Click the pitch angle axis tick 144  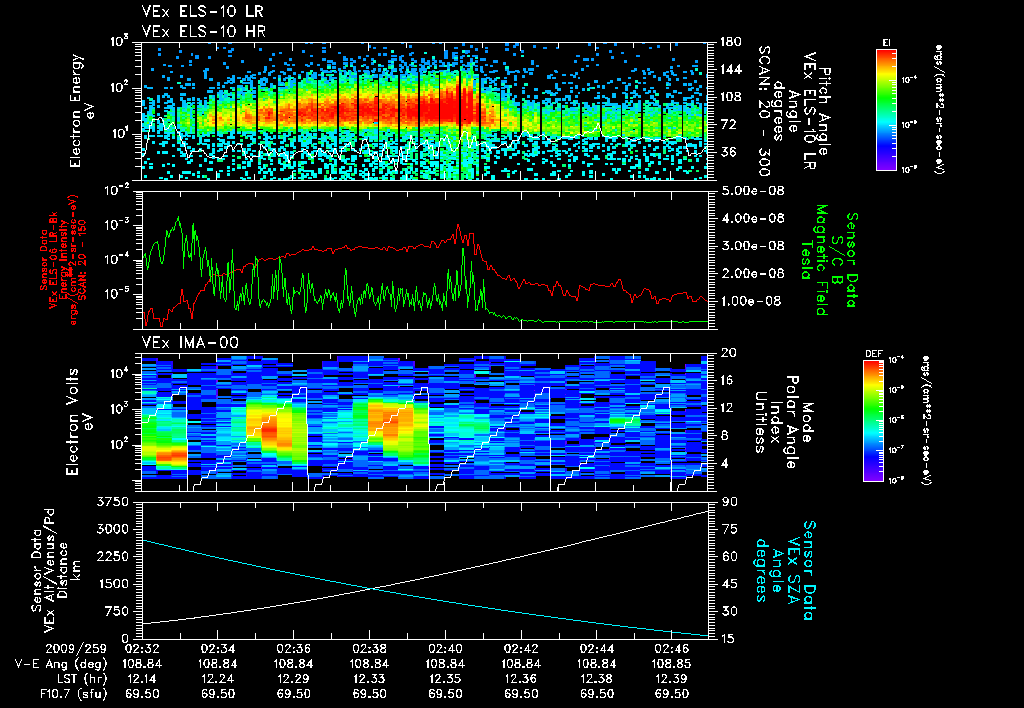coord(730,69)
